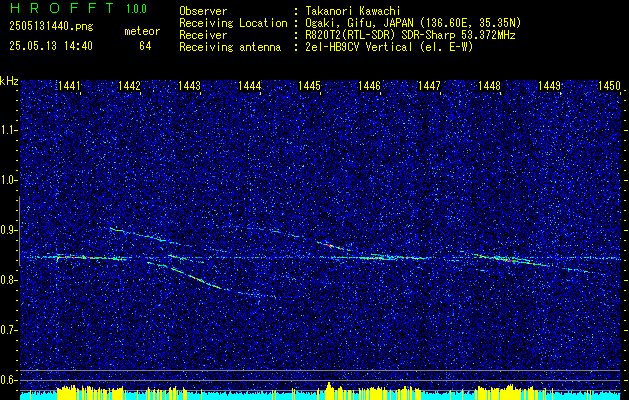
Task: Click antenna text 2el-HB9CV Vertical
Action: click(359, 47)
